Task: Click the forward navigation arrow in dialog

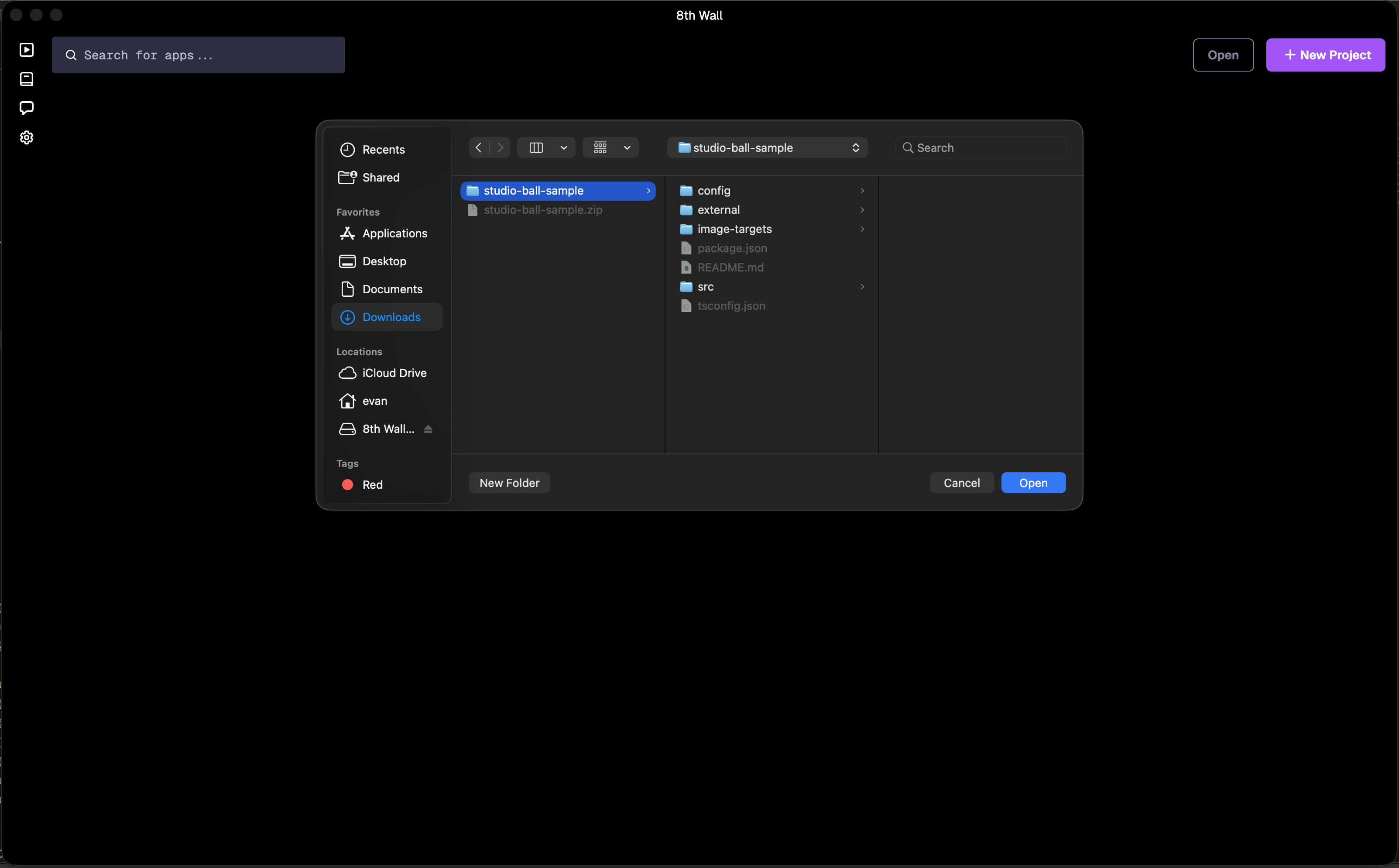Action: [x=500, y=148]
